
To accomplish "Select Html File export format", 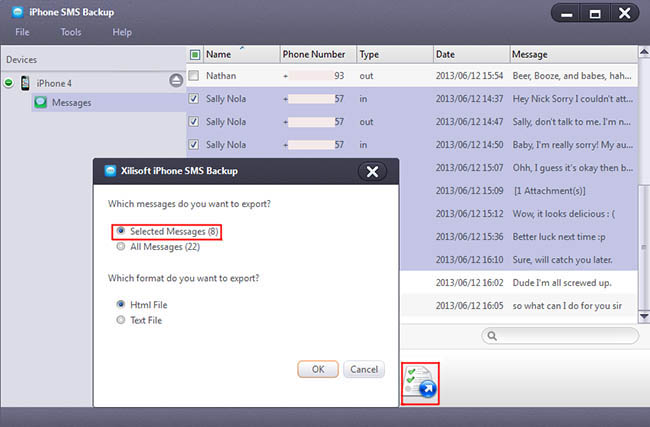I will click(122, 304).
